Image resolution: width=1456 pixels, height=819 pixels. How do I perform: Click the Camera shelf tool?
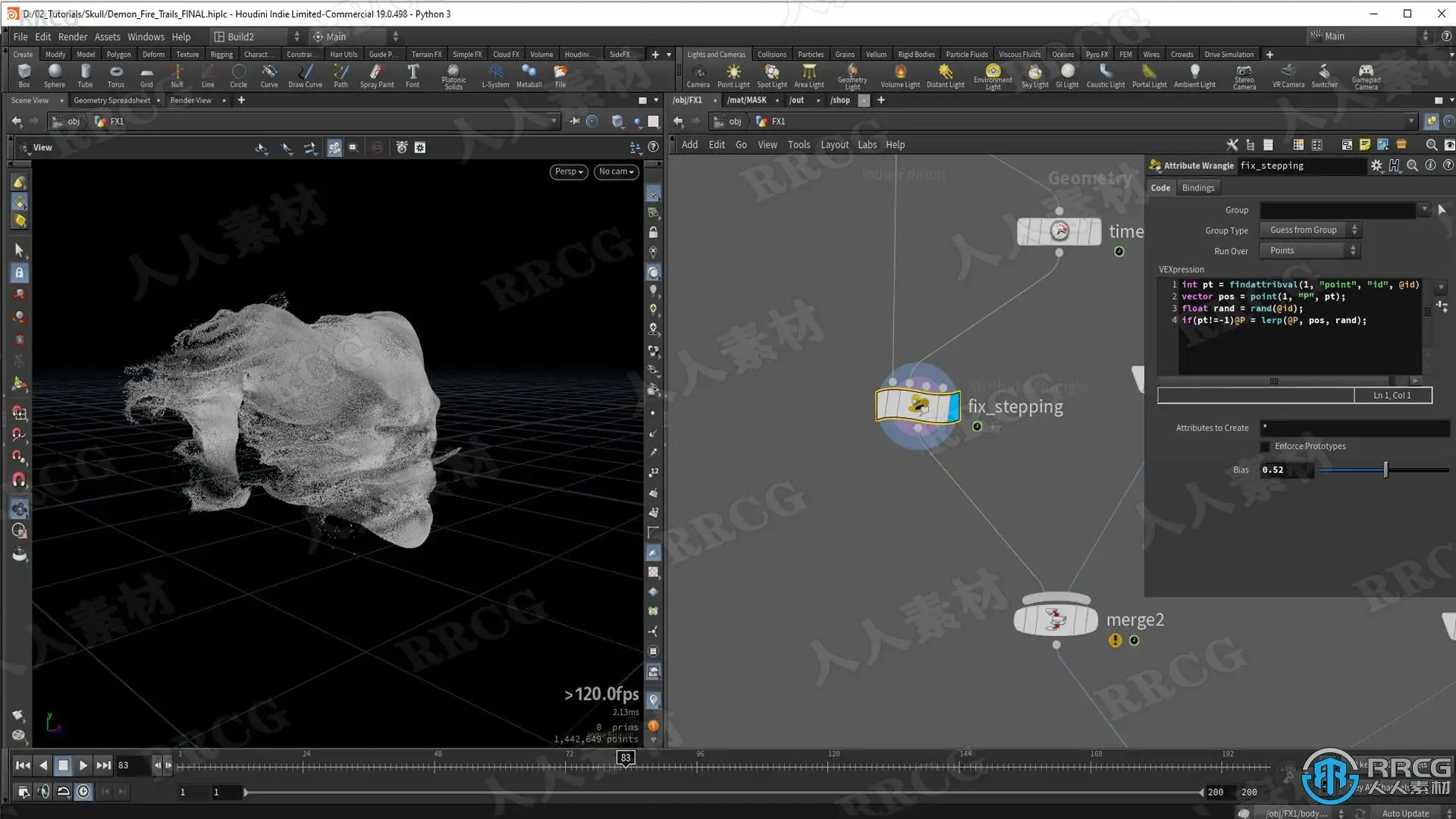tap(698, 75)
